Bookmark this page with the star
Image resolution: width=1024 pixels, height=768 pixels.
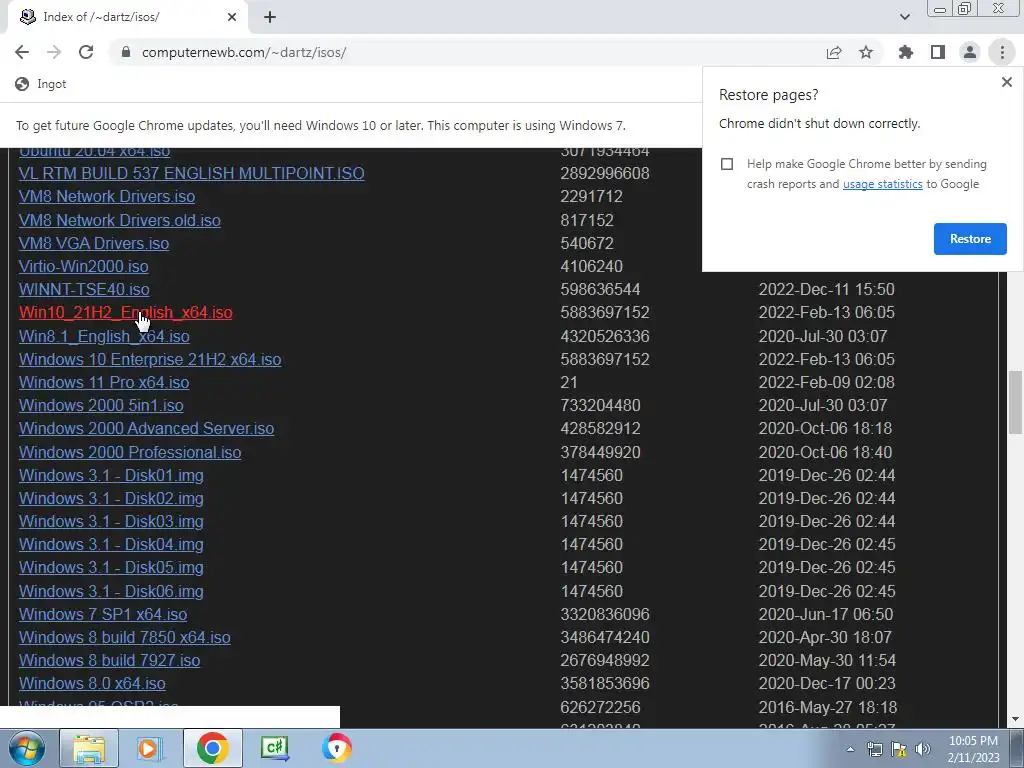coord(866,52)
